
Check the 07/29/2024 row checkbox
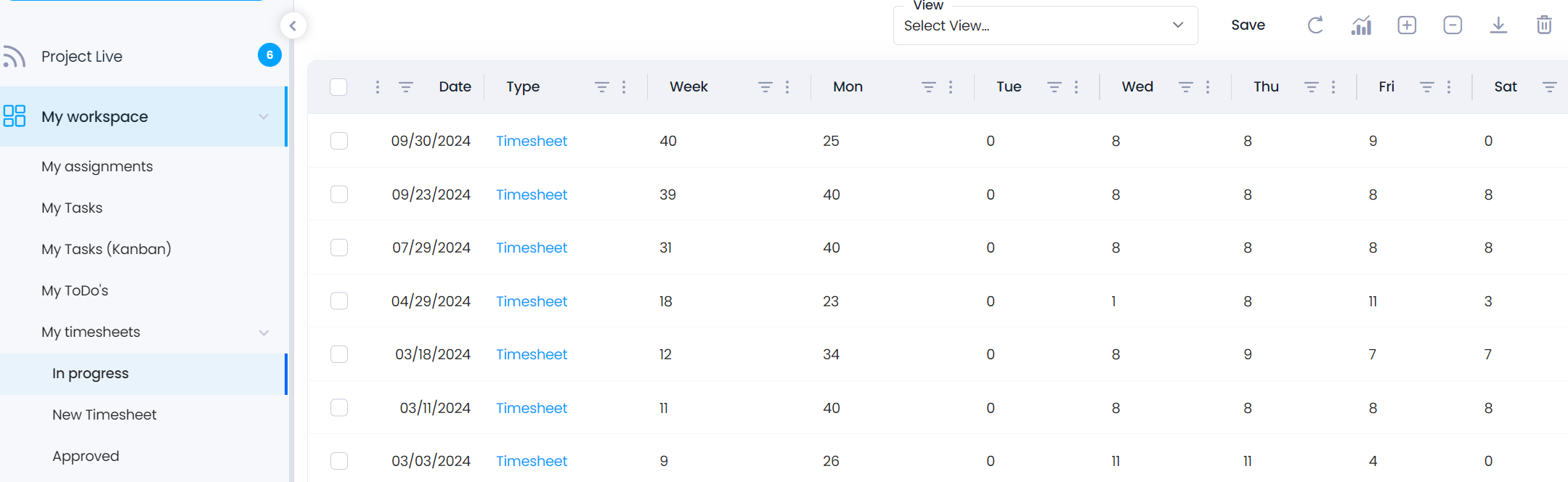tap(339, 248)
